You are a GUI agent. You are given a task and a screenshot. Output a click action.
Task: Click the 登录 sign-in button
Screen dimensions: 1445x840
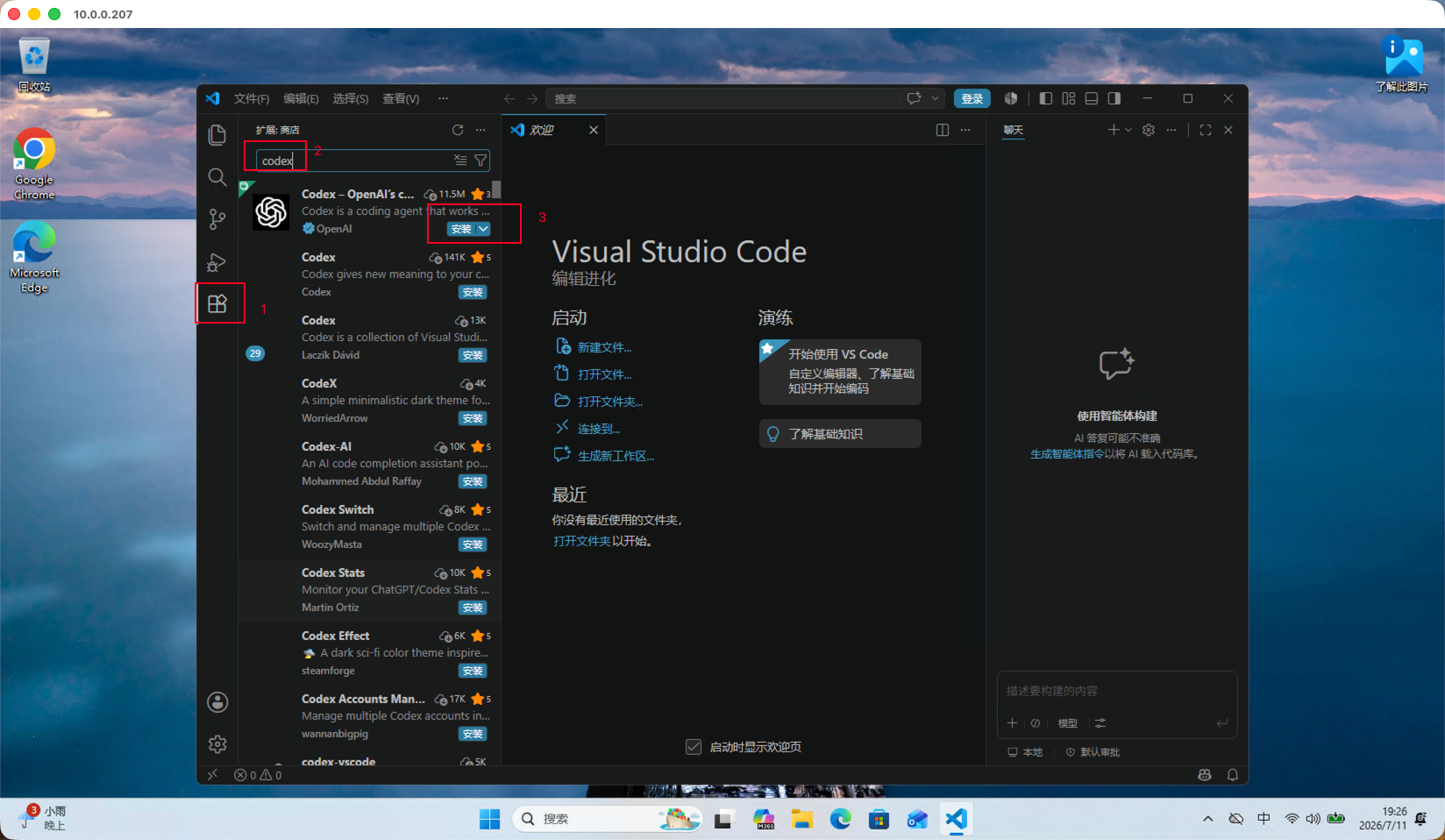pyautogui.click(x=972, y=98)
